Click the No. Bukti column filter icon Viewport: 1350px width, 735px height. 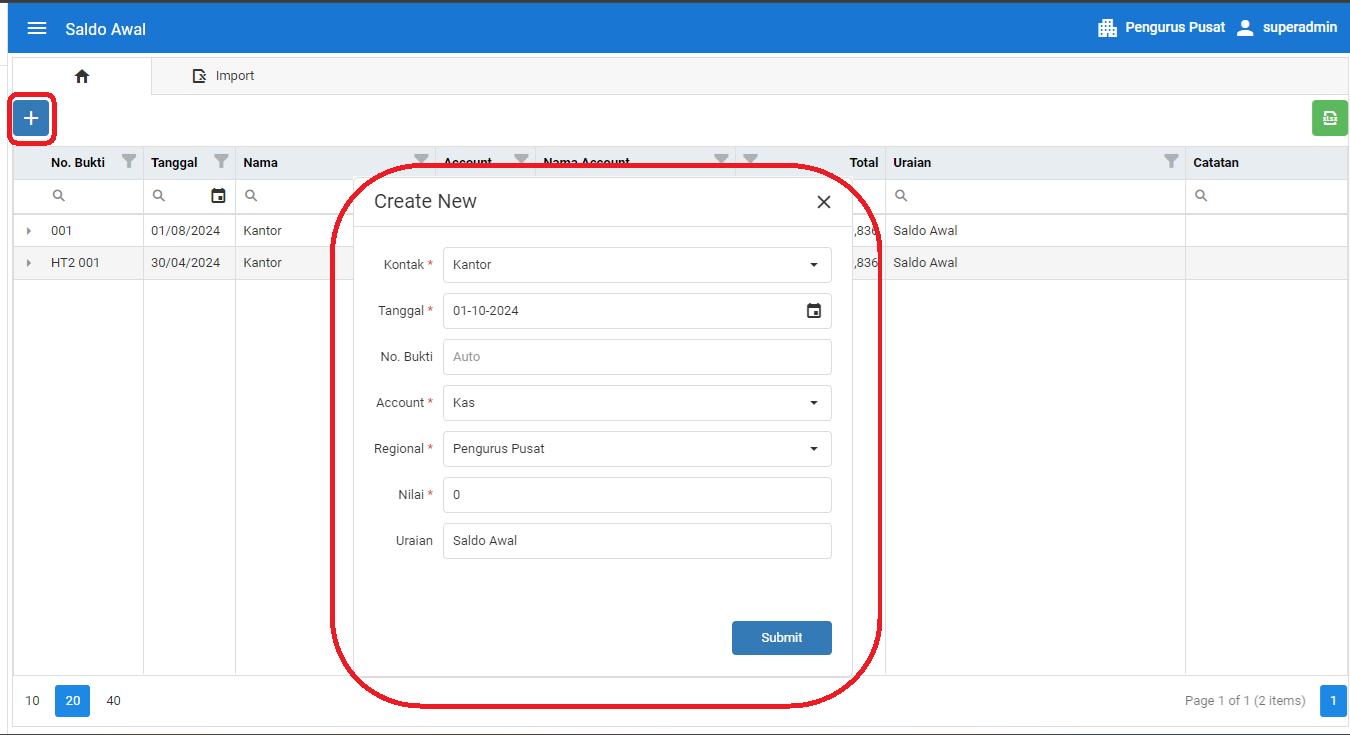click(x=128, y=162)
